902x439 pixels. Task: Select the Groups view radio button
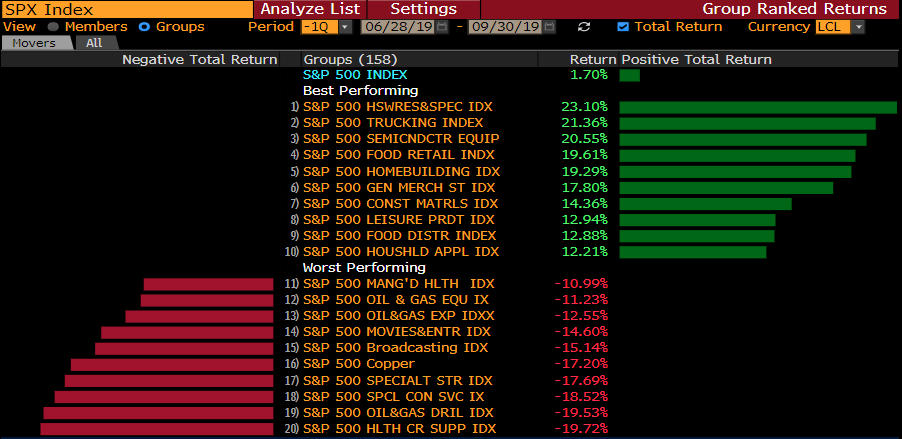144,27
